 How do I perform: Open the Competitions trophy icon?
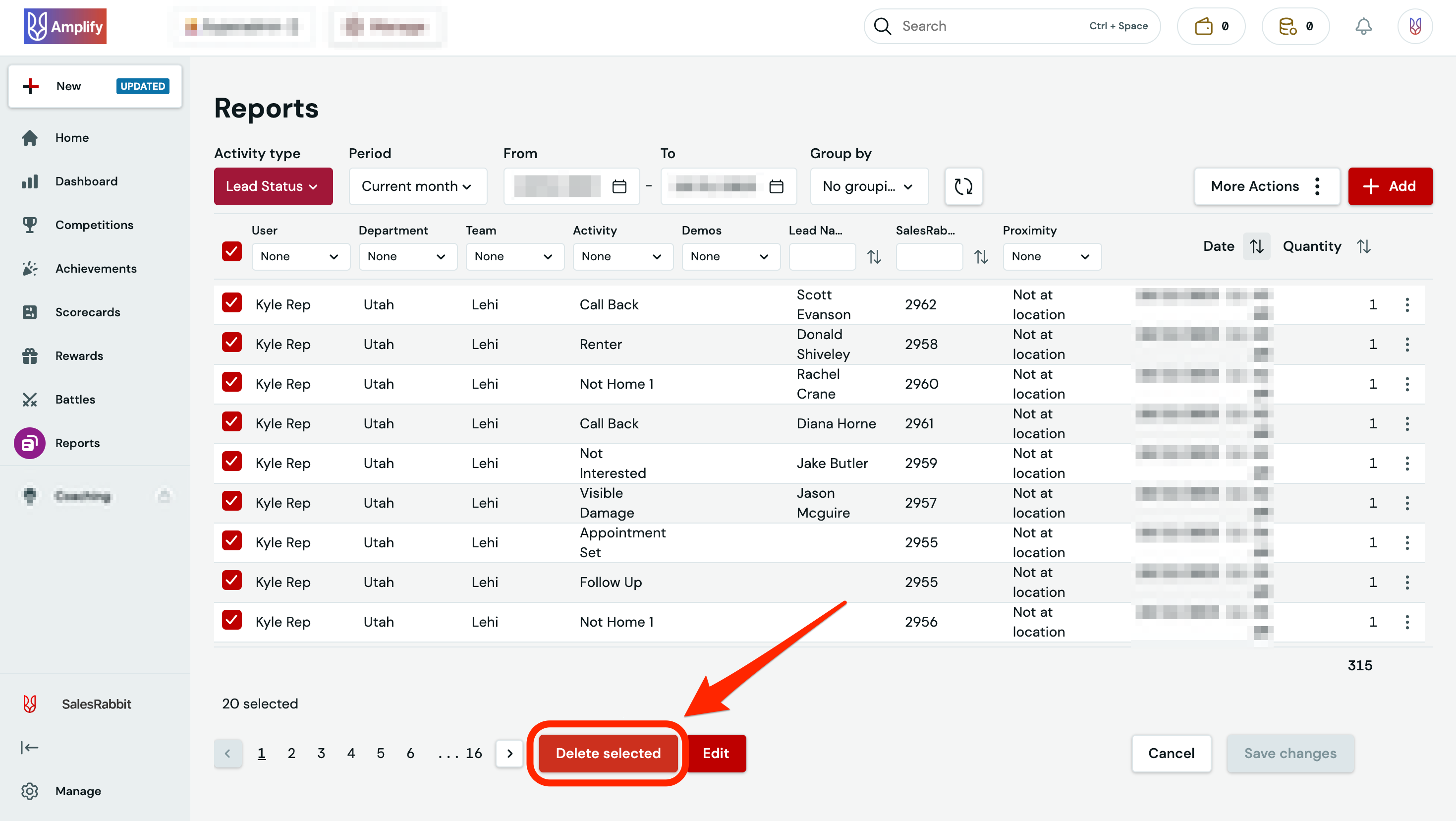click(x=29, y=225)
